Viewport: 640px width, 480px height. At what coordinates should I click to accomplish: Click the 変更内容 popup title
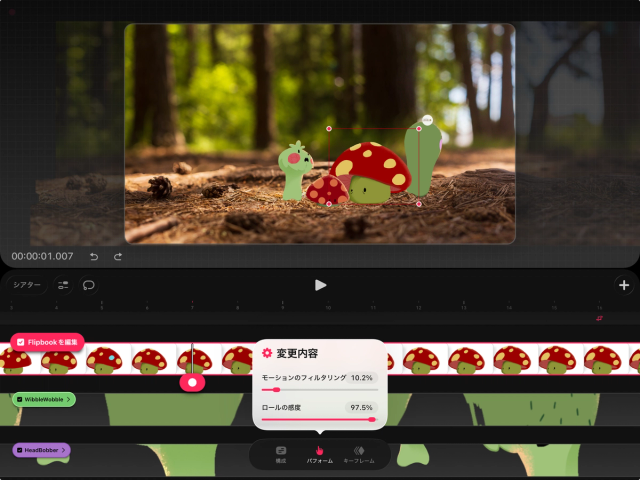pos(297,353)
